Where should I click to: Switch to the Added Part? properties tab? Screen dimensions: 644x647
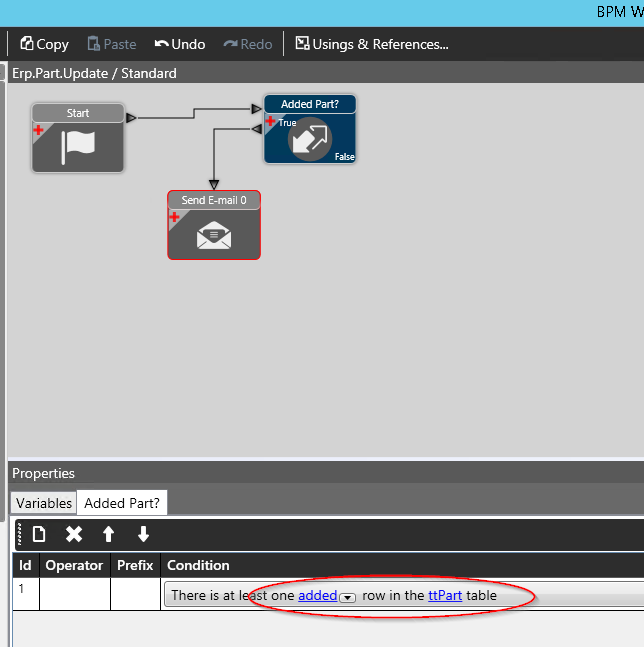point(122,503)
